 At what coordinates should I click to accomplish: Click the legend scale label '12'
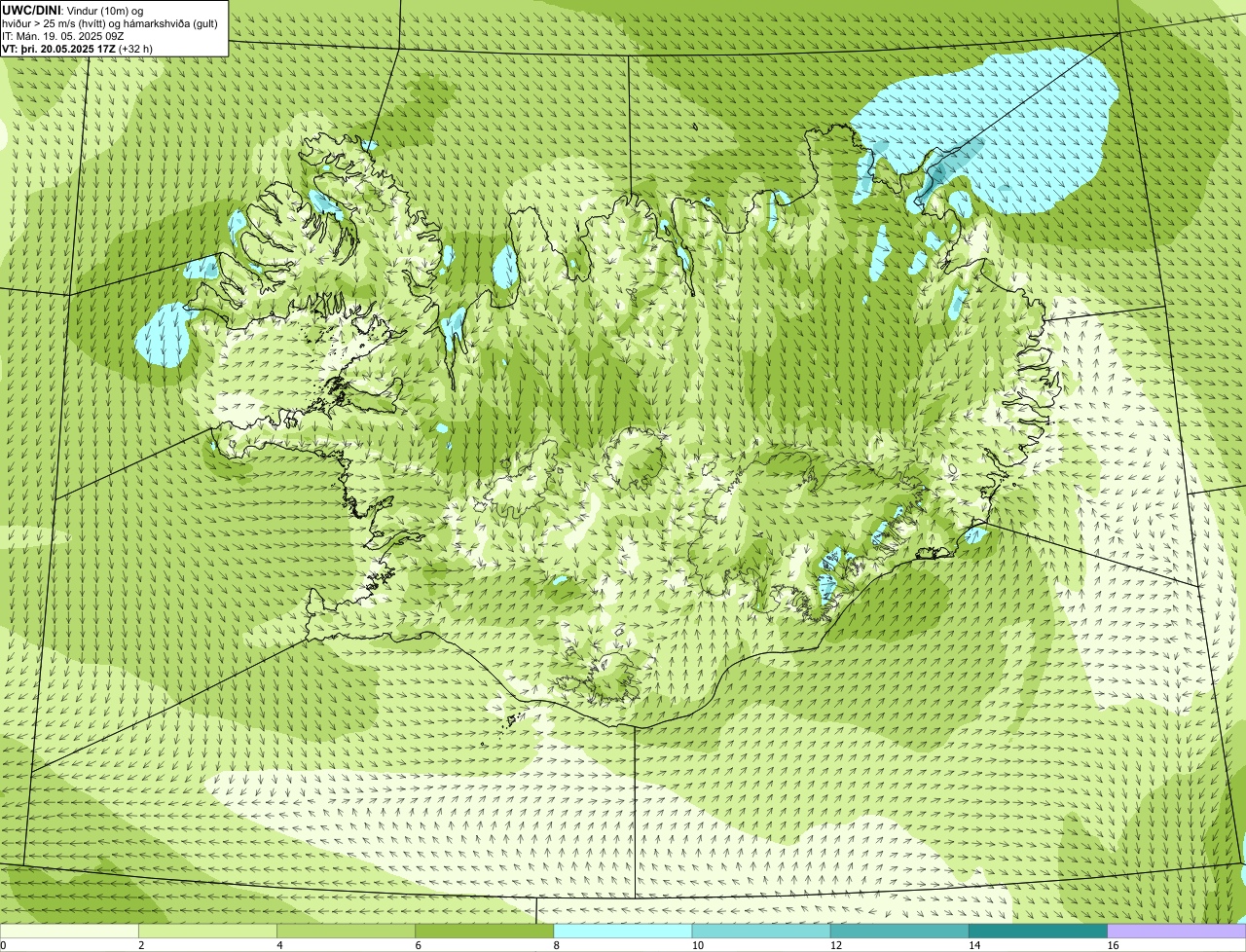coord(835,945)
